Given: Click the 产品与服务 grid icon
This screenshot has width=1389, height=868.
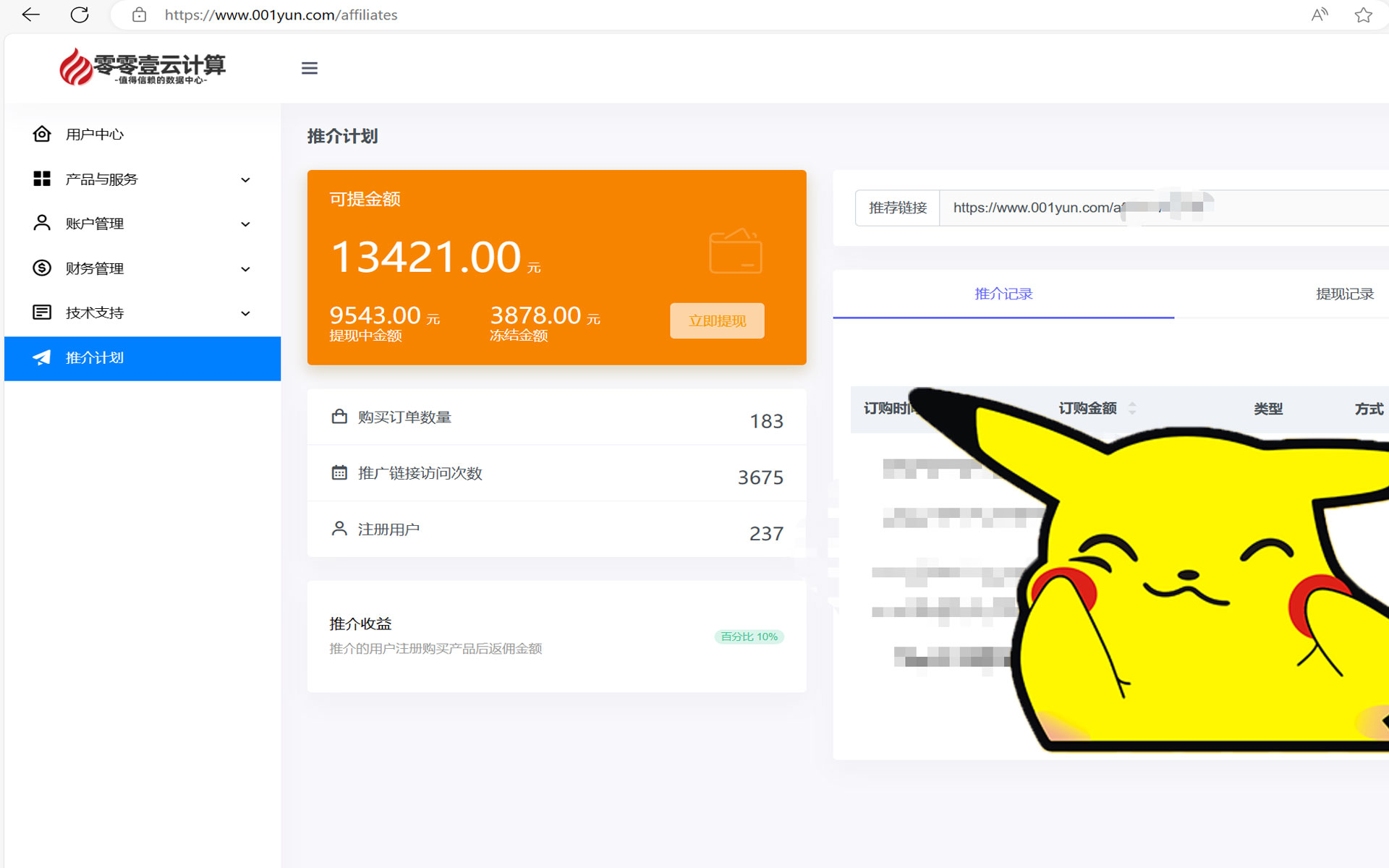Looking at the screenshot, I should [x=42, y=179].
